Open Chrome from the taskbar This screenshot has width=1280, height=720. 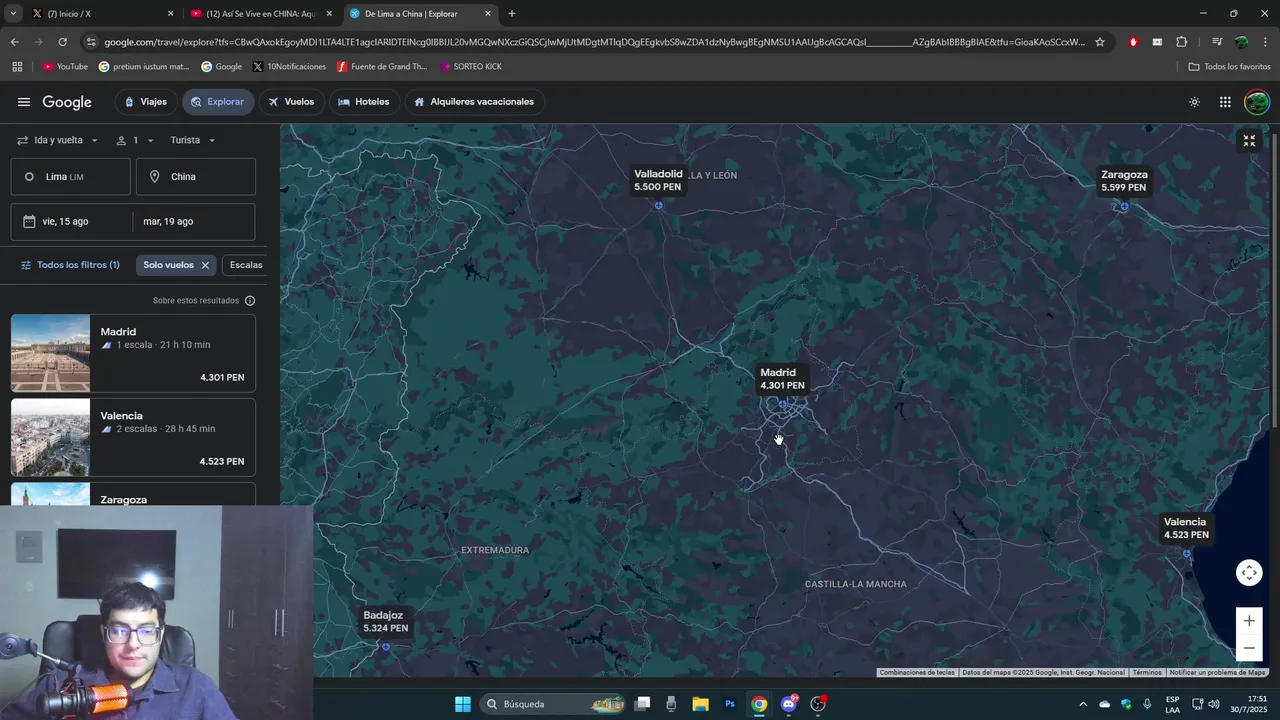point(759,704)
